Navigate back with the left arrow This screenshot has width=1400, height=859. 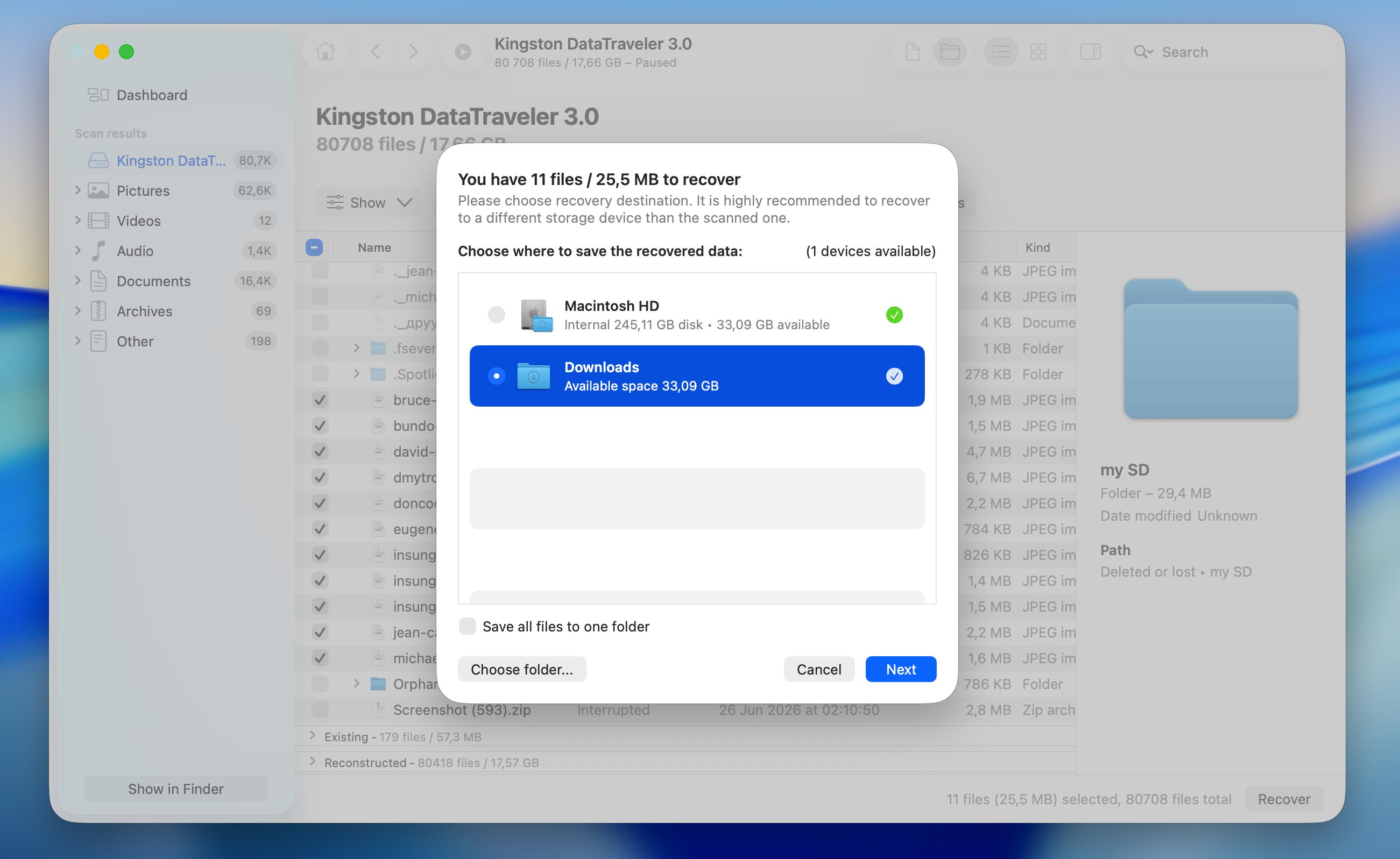pyautogui.click(x=375, y=52)
